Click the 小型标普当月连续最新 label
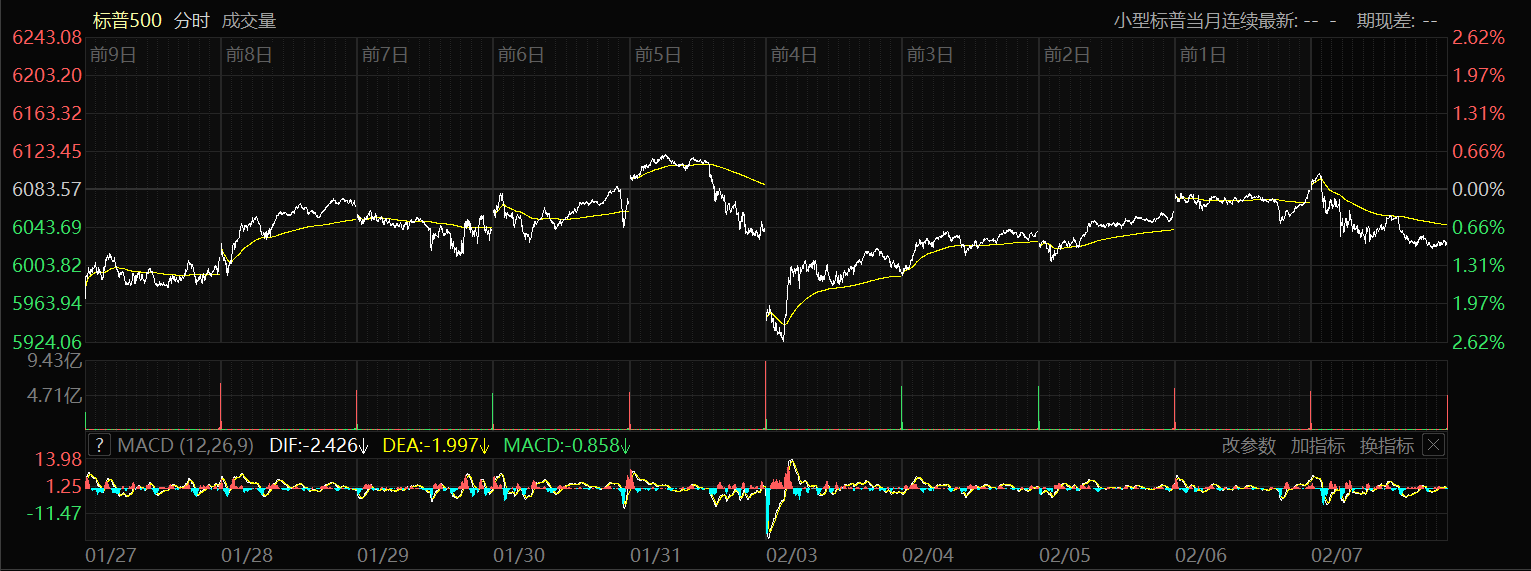The width and height of the screenshot is (1531, 571). (1207, 20)
